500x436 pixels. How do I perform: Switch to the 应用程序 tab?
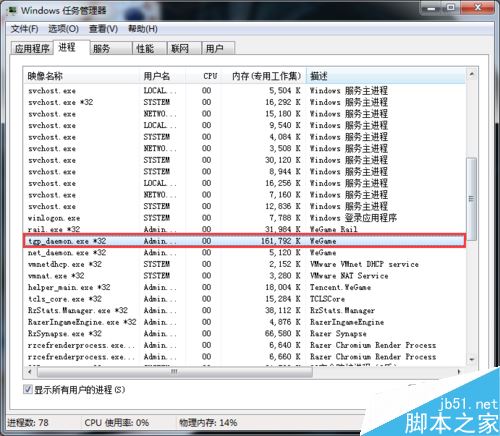click(32, 49)
